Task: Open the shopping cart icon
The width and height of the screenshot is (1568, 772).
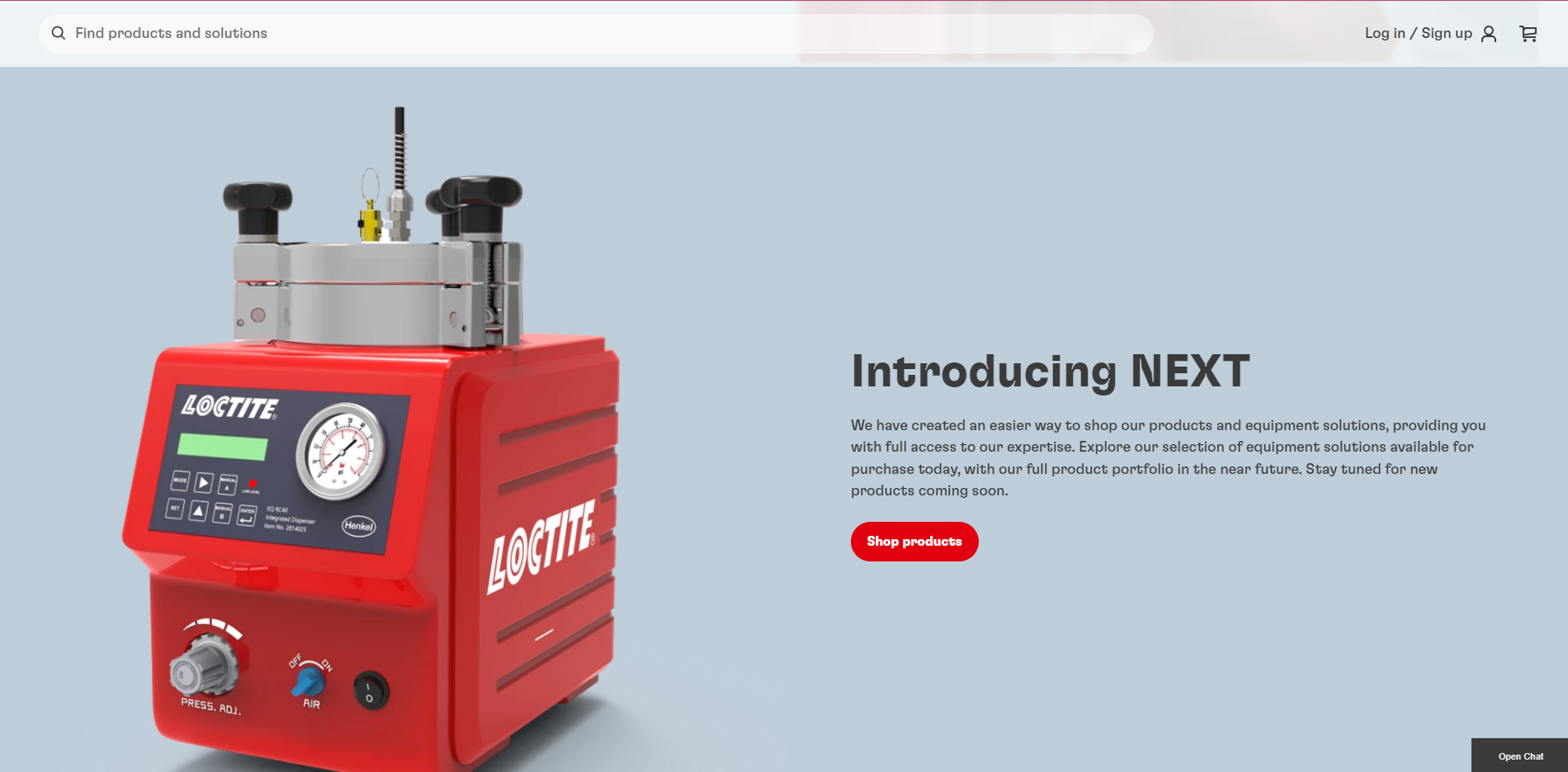Action: pos(1528,34)
